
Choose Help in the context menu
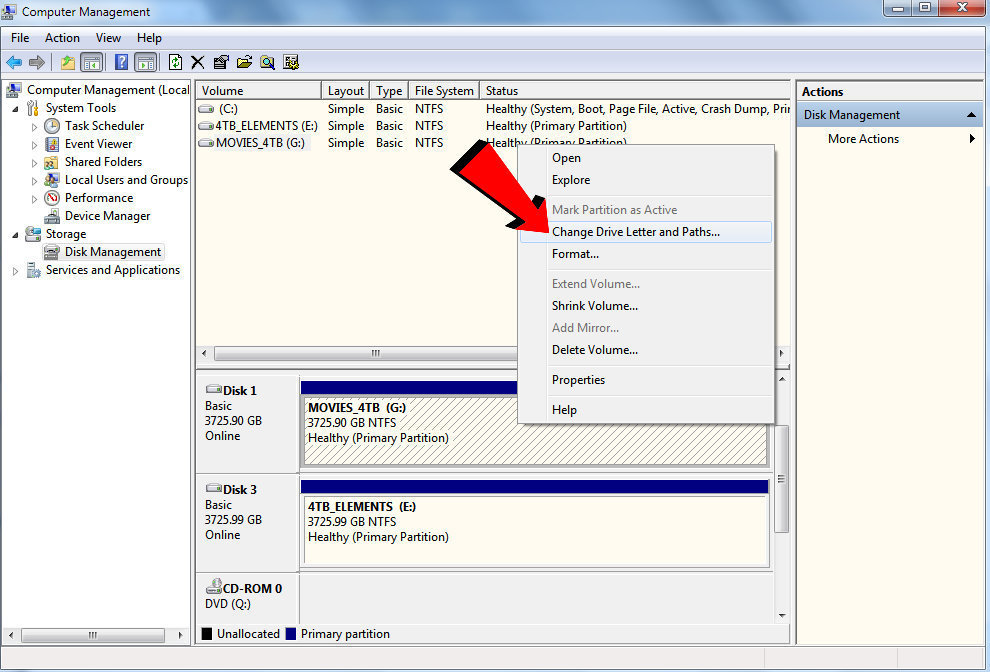645,410
